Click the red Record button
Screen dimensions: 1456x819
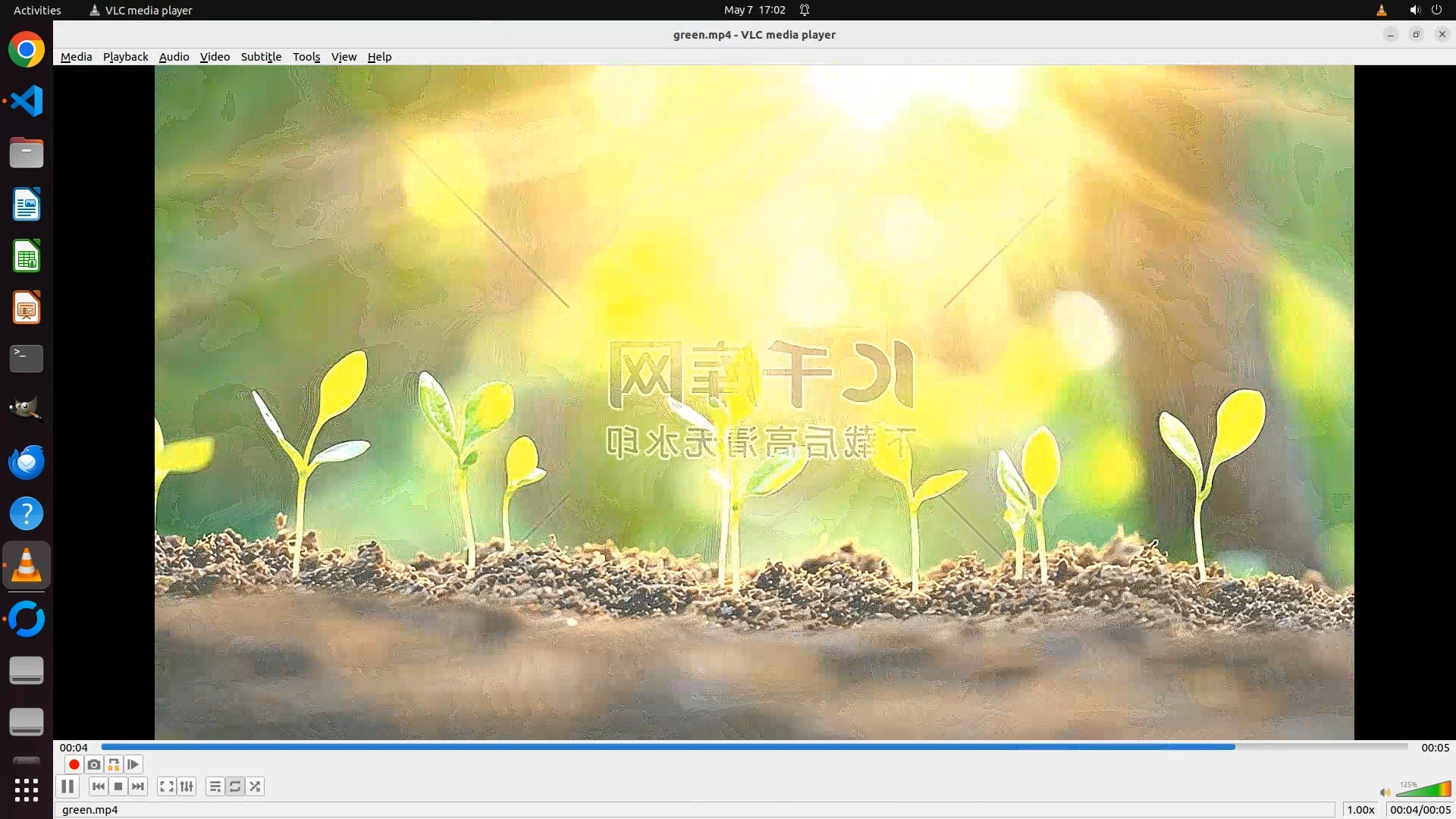pyautogui.click(x=74, y=764)
